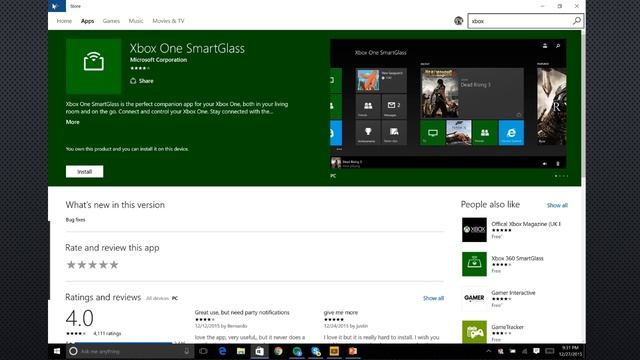
Task: Click the 4,111 ratings count
Action: click(107, 333)
